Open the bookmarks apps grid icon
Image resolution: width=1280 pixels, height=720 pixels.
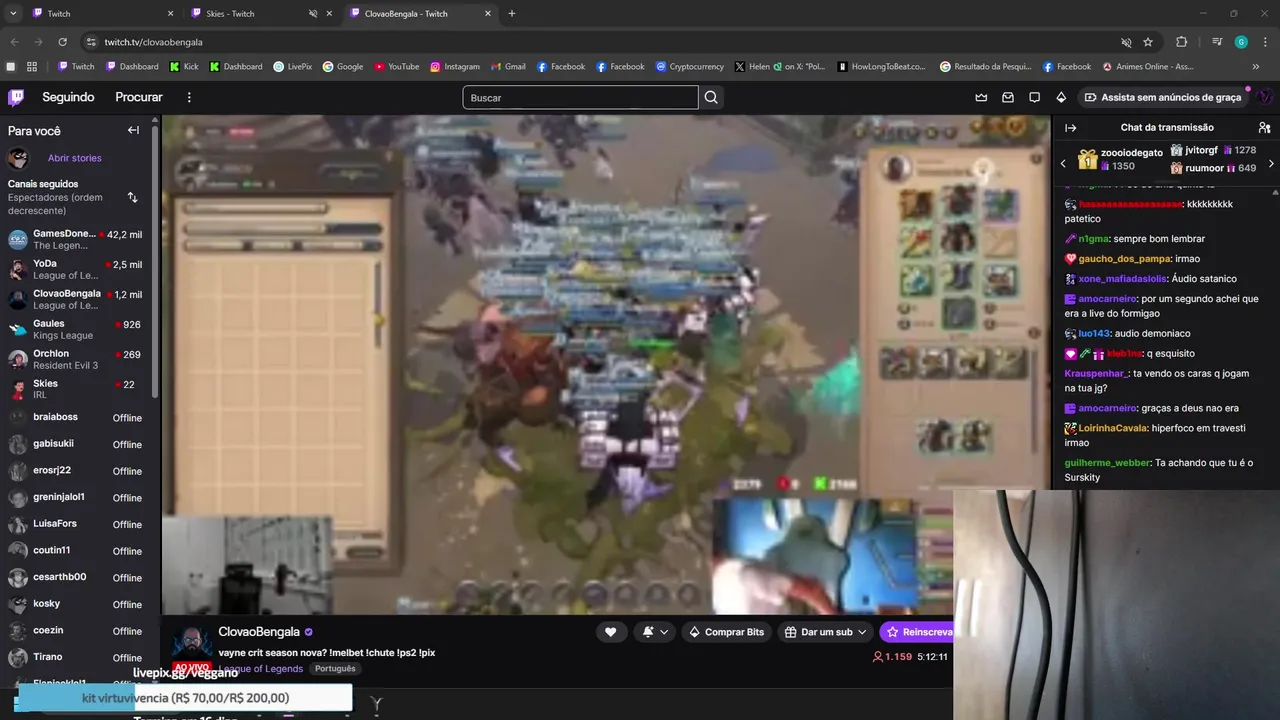(32, 67)
